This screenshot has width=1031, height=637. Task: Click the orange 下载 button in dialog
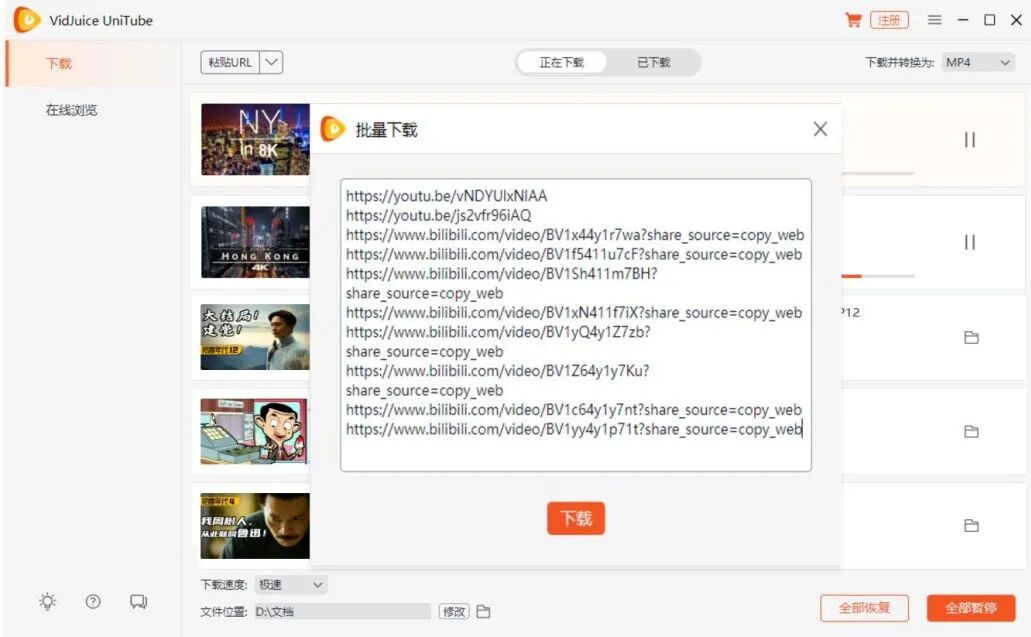(575, 518)
